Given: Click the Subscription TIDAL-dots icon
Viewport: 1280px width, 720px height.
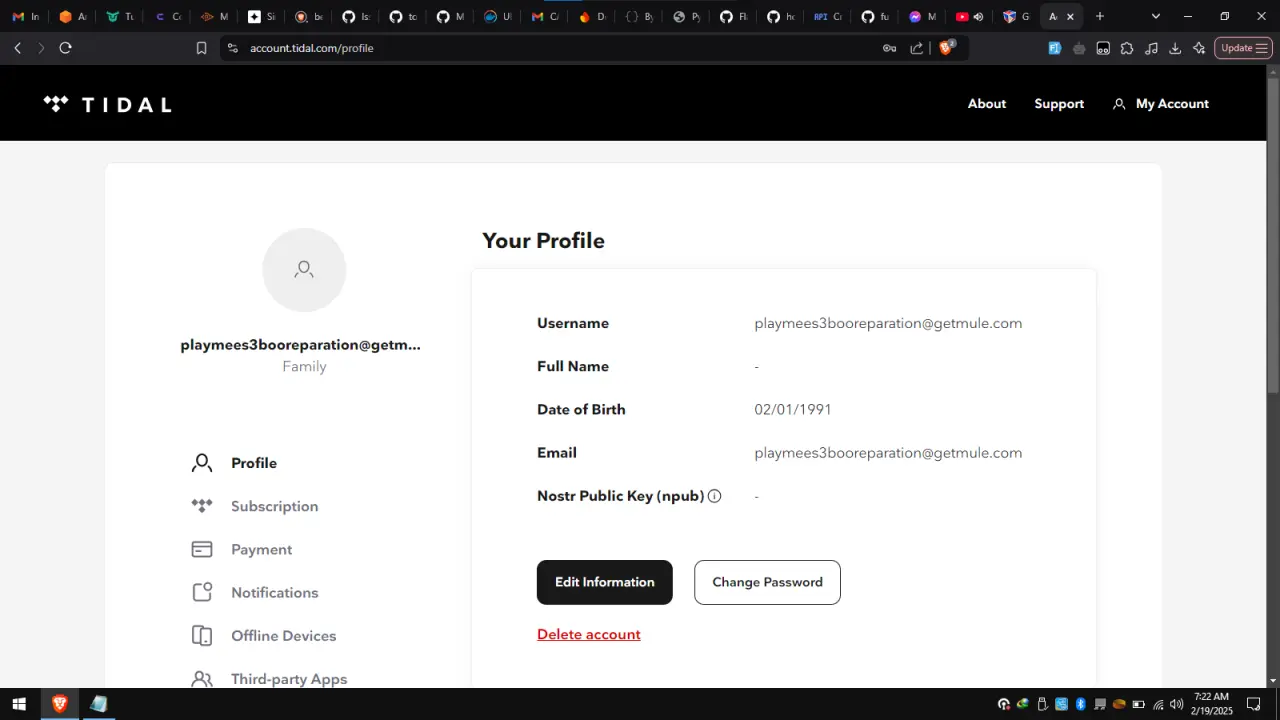Looking at the screenshot, I should click(x=202, y=506).
